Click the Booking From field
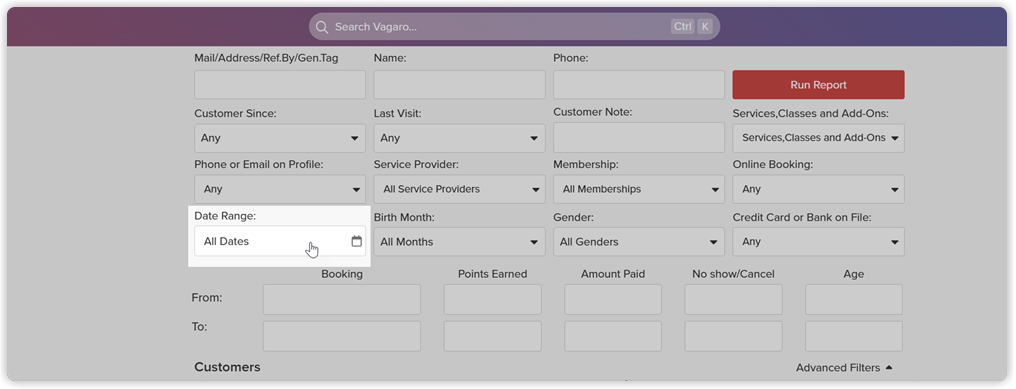This screenshot has height=389, width=1016. (342, 300)
